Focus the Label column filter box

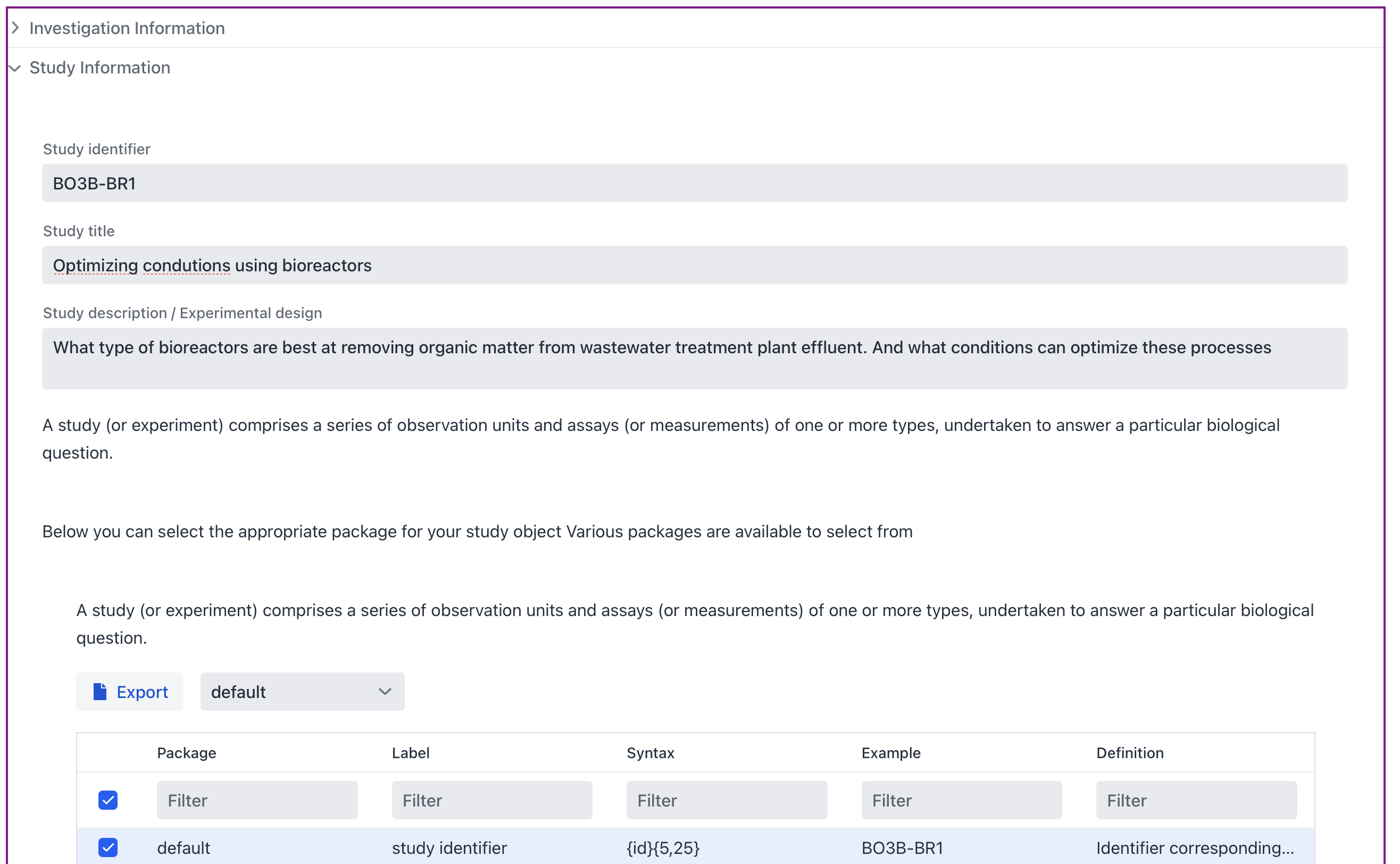click(x=492, y=800)
